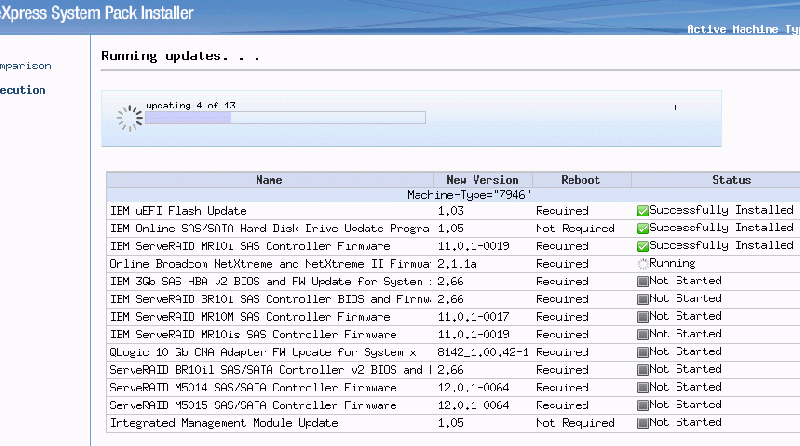The height and width of the screenshot is (446, 800).
Task: Click the green checkmark for IBM uEFI Flash Update
Action: 642,211
